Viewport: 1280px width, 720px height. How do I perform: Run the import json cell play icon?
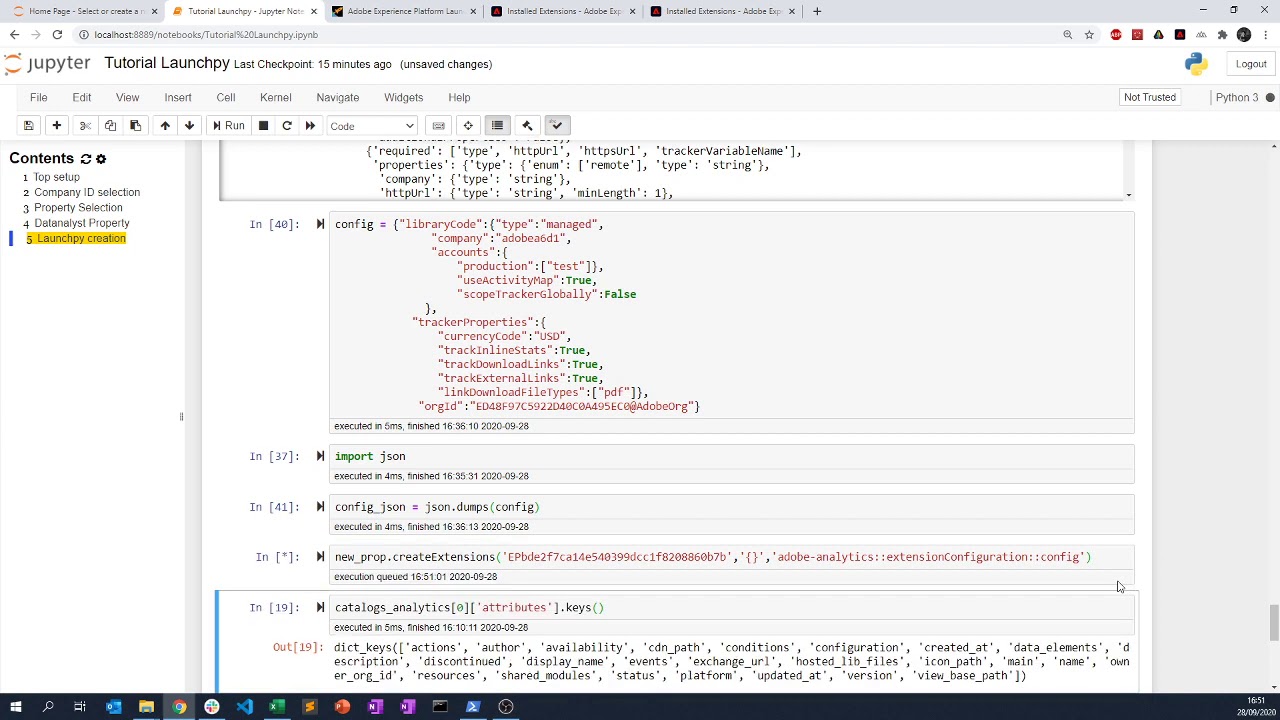(320, 456)
